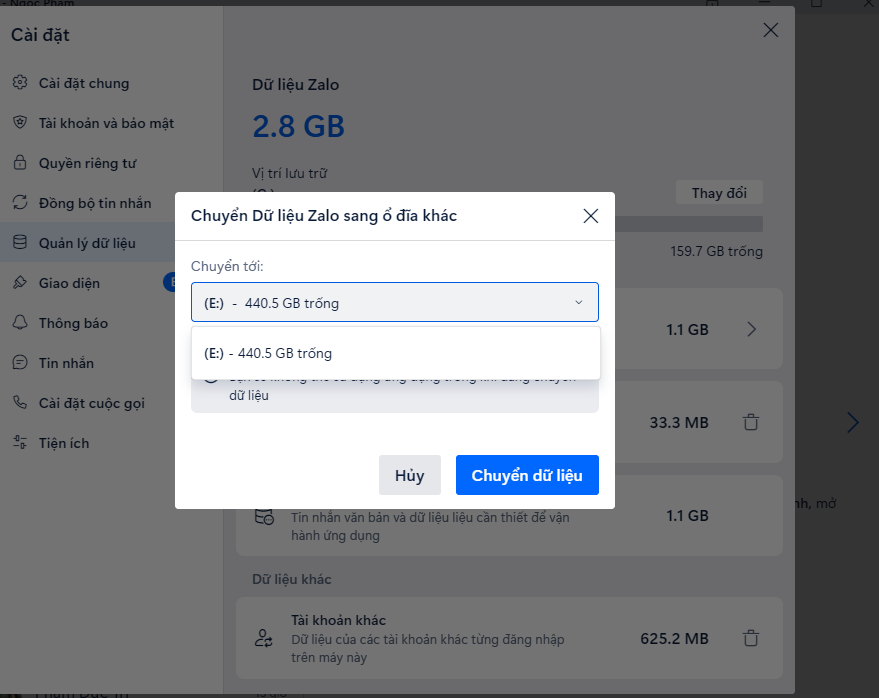Open the Giao diện settings tab
The height and width of the screenshot is (698, 879).
tap(69, 283)
